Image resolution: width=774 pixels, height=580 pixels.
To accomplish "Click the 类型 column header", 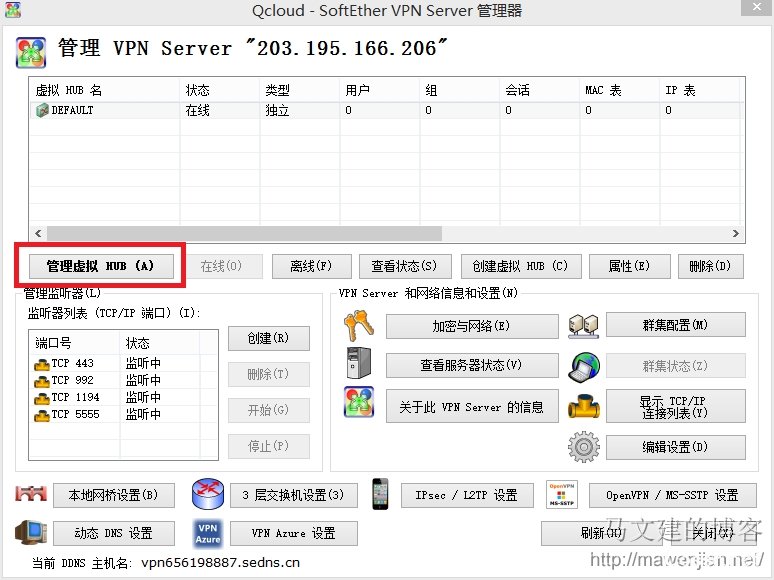I will pyautogui.click(x=300, y=90).
